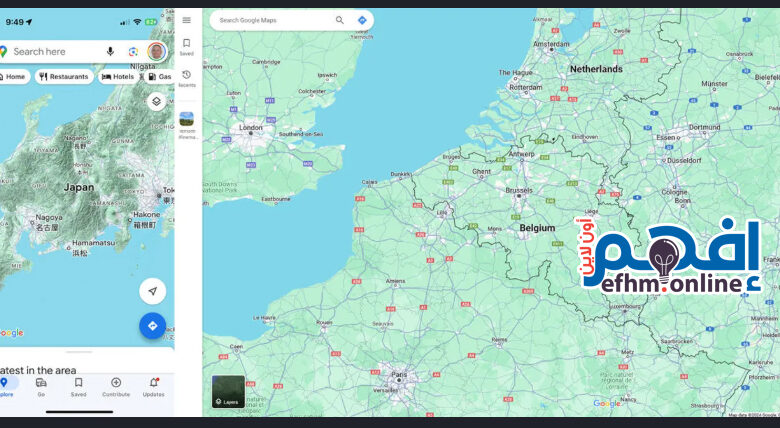Image resolution: width=780 pixels, height=428 pixels.
Task: Click the Amsterdam label on the map
Action: click(x=551, y=44)
